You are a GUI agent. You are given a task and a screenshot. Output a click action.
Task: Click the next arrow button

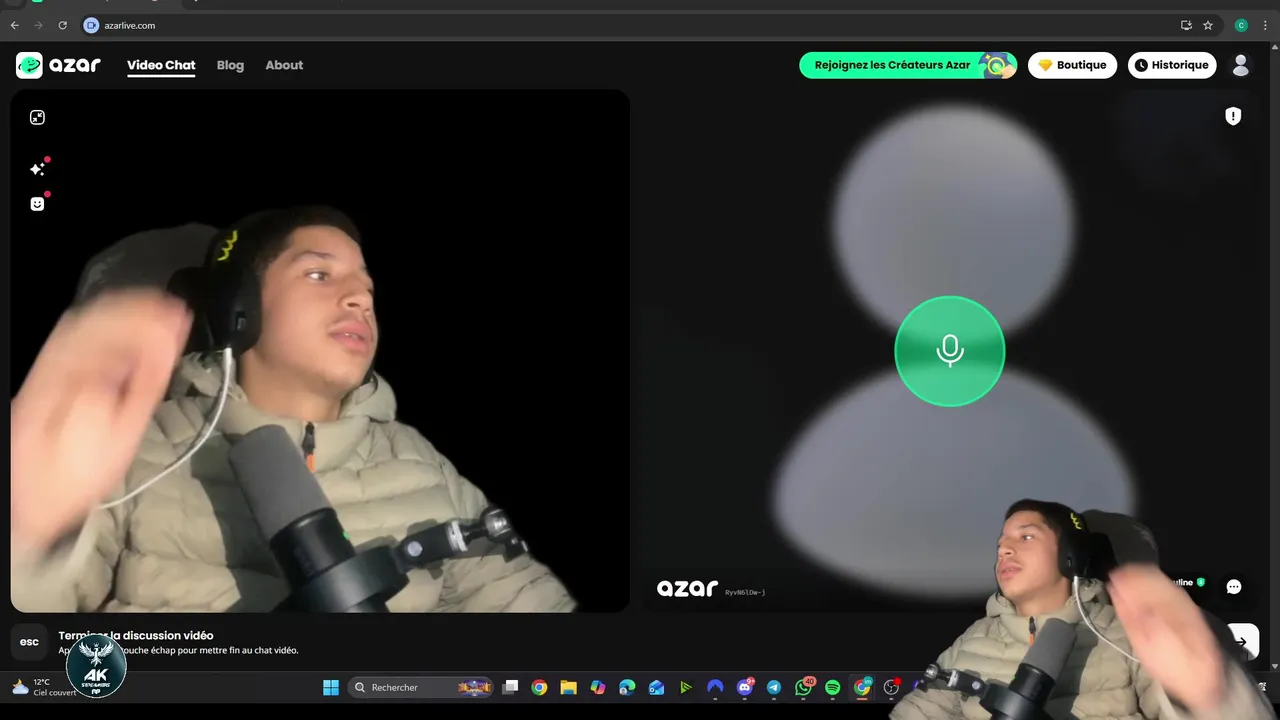(1241, 642)
